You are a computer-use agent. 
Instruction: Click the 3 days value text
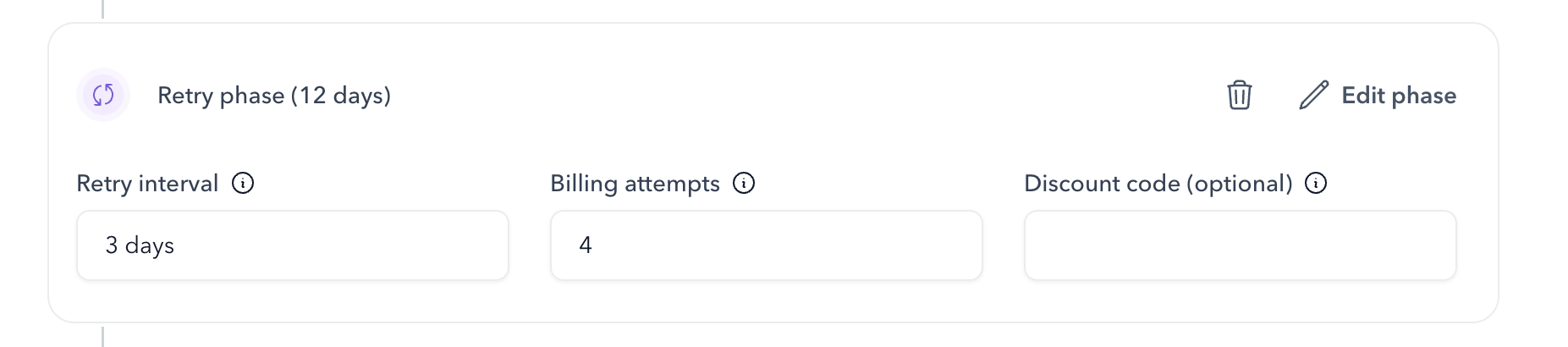click(x=140, y=245)
